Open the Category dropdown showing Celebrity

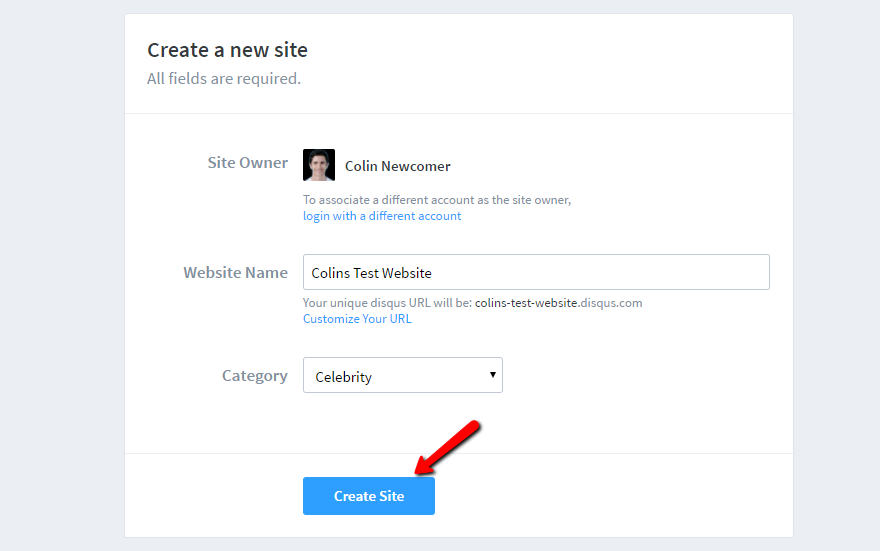[402, 376]
